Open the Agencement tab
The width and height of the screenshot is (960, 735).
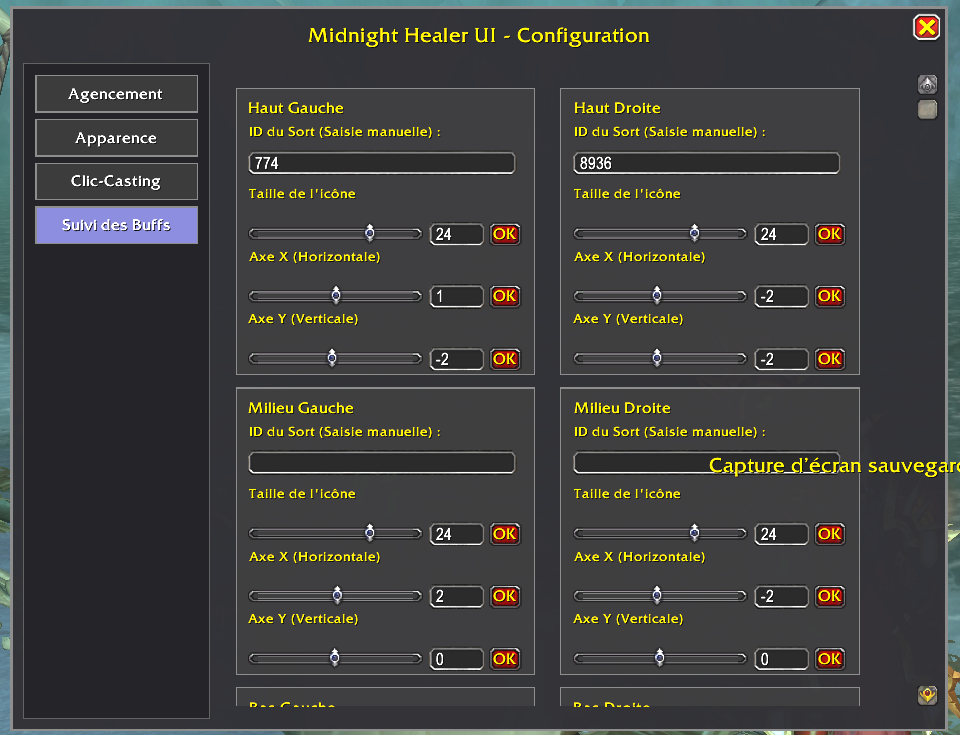(116, 94)
